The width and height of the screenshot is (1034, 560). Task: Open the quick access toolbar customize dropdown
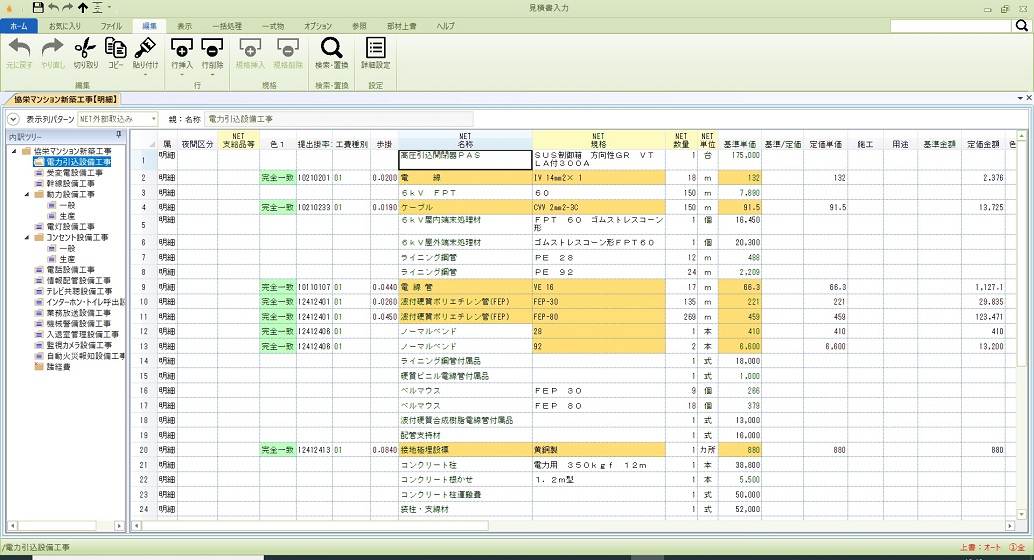pyautogui.click(x=109, y=8)
